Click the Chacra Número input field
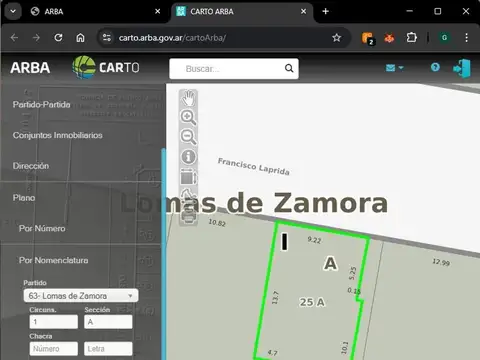This screenshot has width=480, height=360. pos(53,349)
